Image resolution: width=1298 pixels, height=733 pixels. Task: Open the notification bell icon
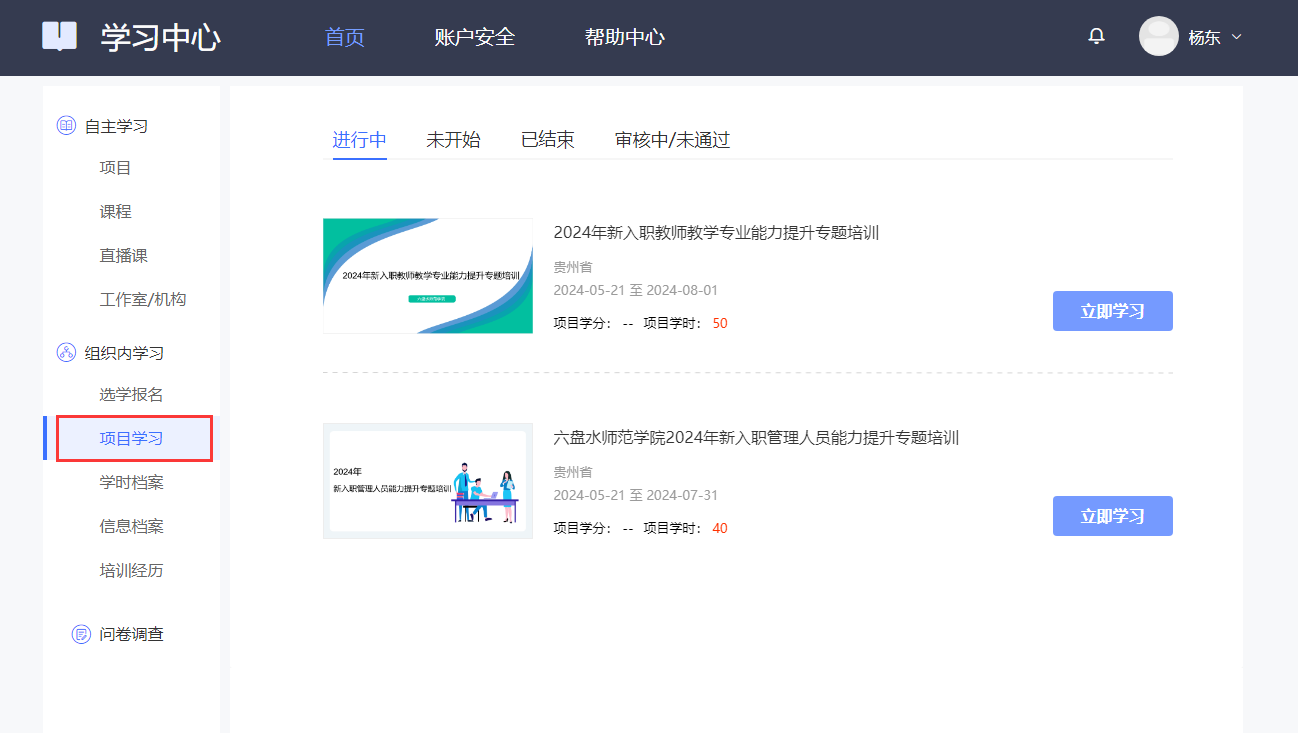[1097, 37]
